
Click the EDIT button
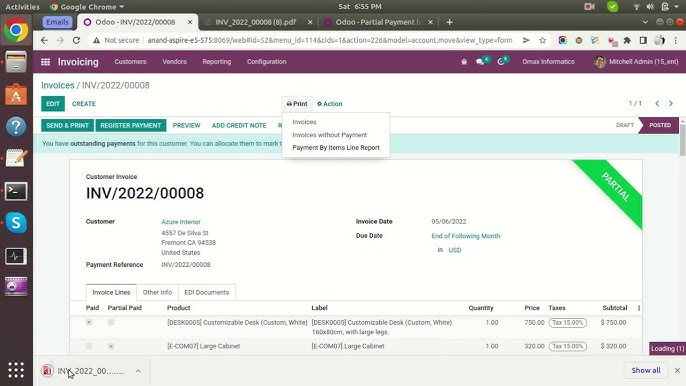point(53,104)
